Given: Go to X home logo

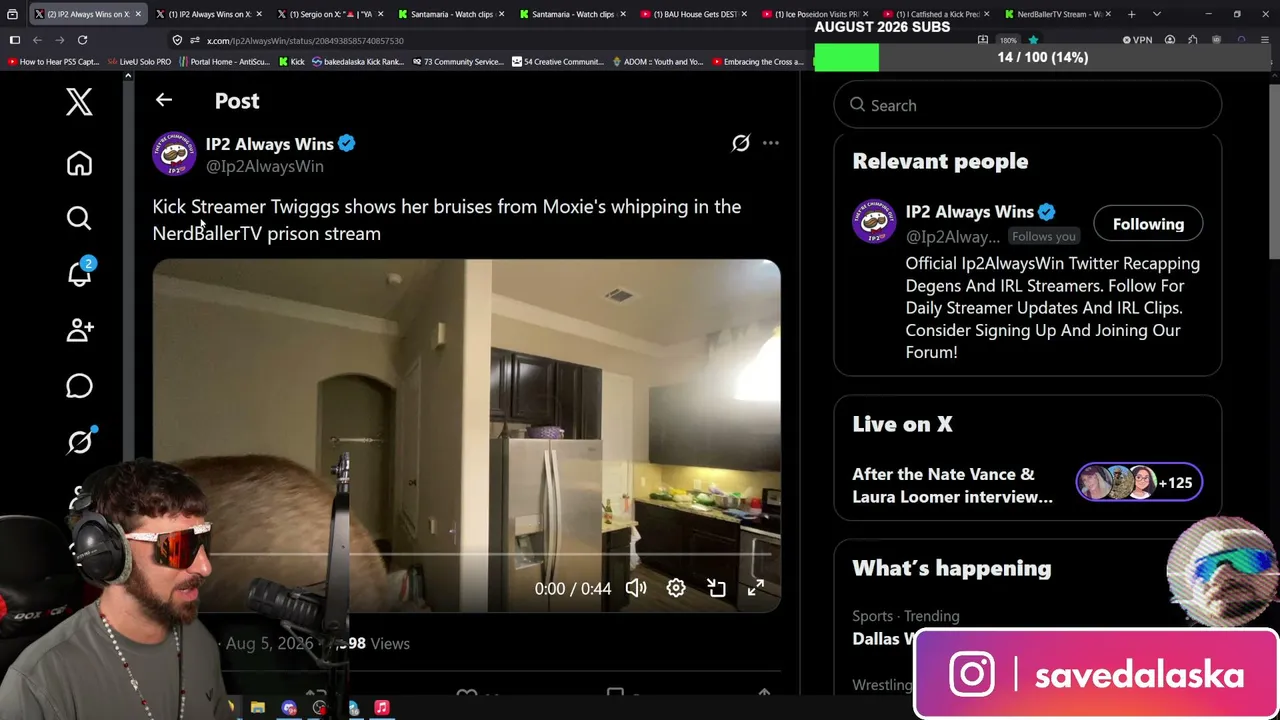Looking at the screenshot, I should [79, 102].
